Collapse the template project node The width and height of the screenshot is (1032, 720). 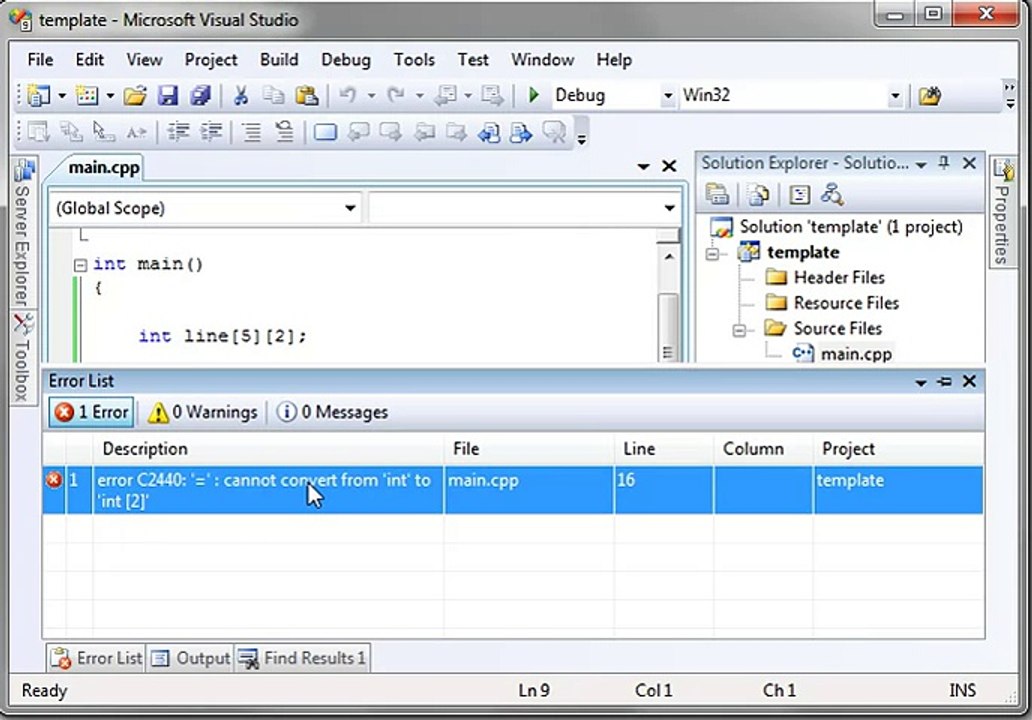[x=713, y=253]
